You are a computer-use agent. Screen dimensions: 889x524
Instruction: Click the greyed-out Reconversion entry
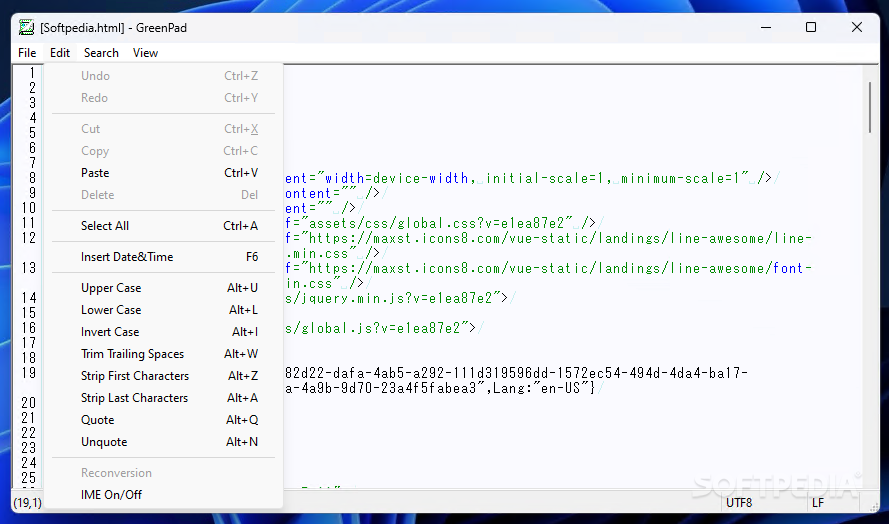coord(163,473)
